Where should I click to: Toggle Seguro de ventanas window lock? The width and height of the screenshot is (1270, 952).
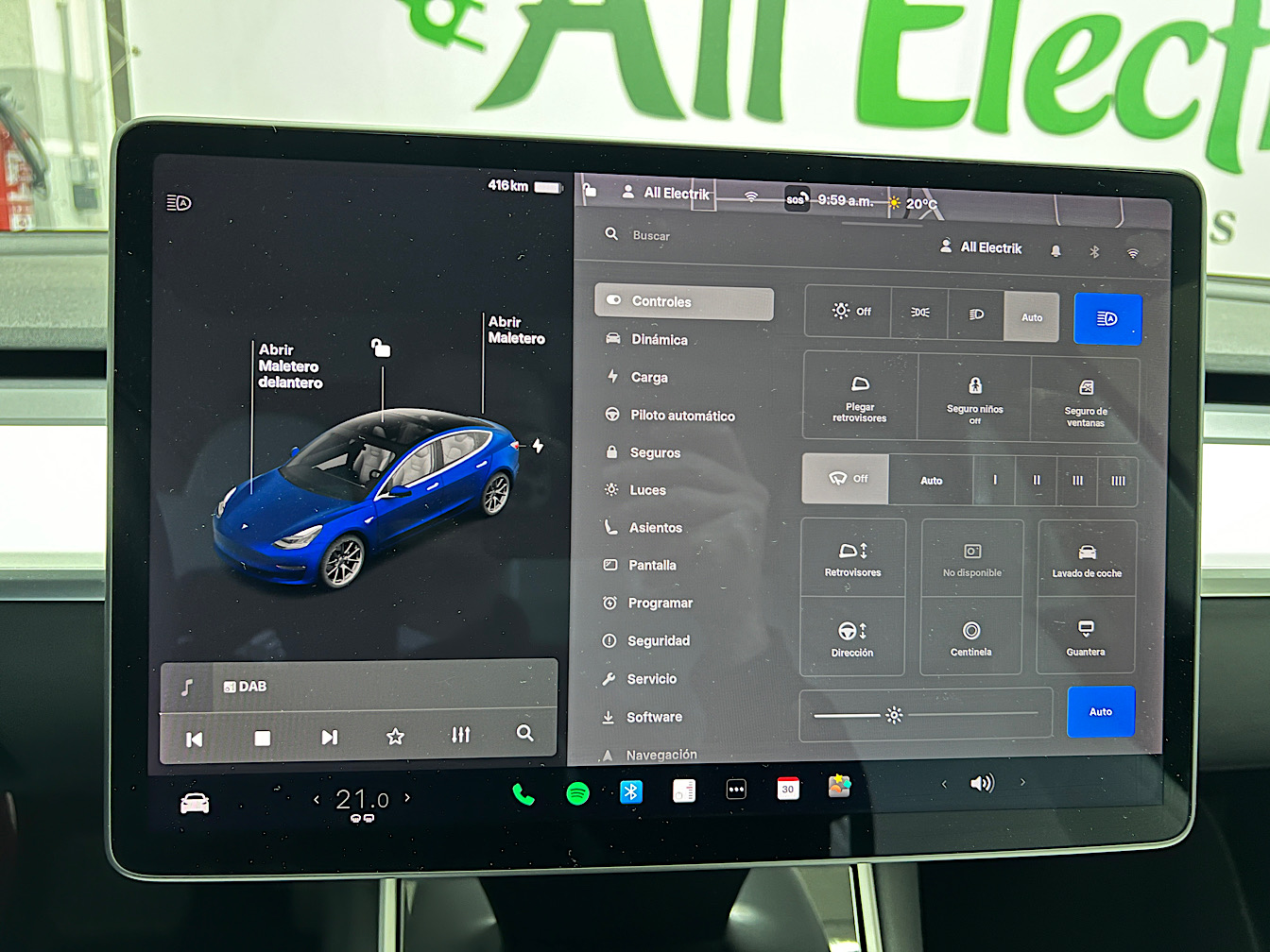pyautogui.click(x=1086, y=400)
